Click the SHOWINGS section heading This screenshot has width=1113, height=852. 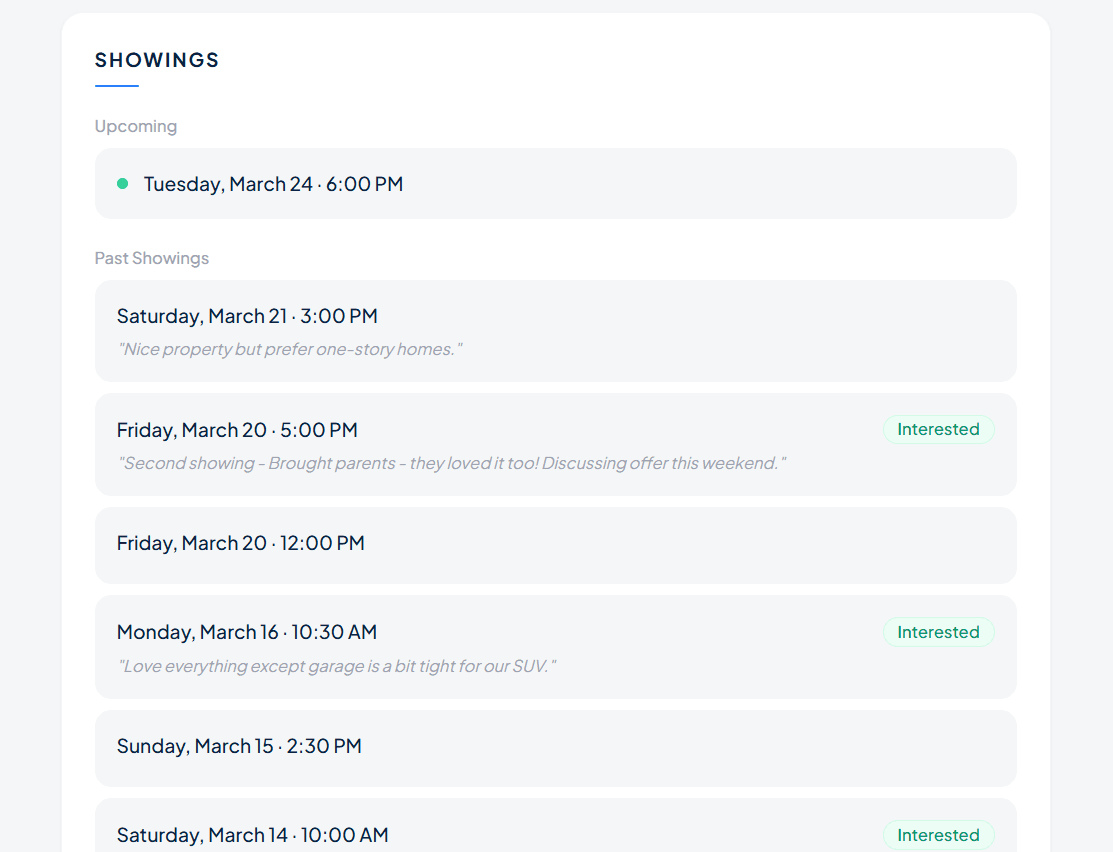[x=157, y=60]
